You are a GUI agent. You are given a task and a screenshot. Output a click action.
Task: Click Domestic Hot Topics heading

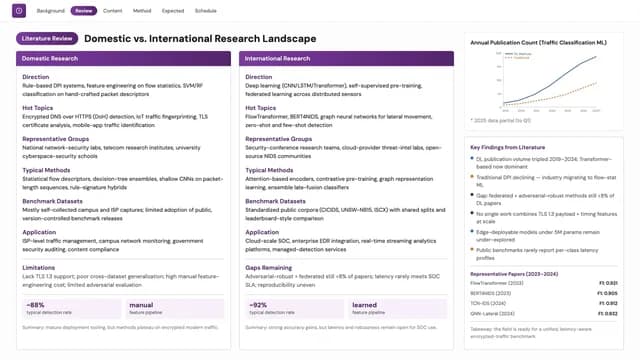38,108
